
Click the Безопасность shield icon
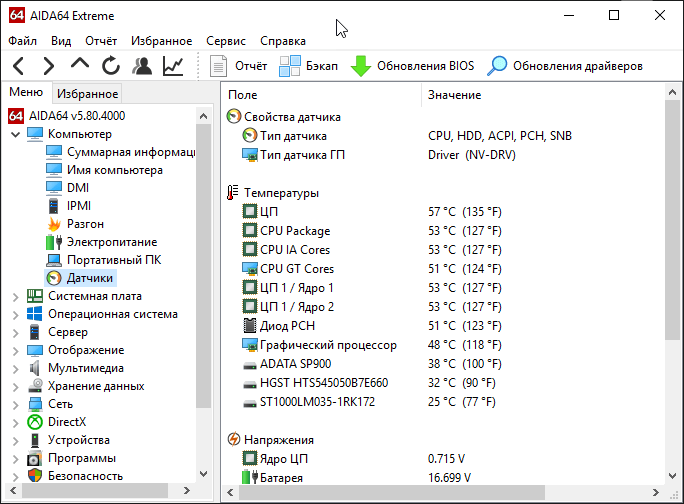tap(34, 476)
